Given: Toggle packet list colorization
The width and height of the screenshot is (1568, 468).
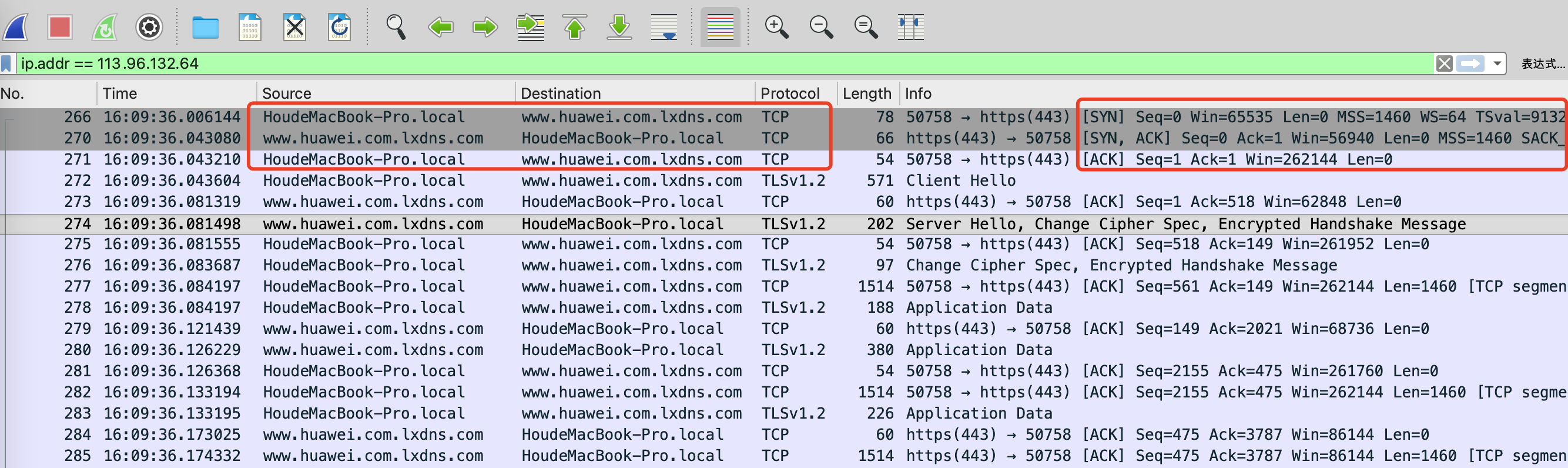Looking at the screenshot, I should point(720,28).
